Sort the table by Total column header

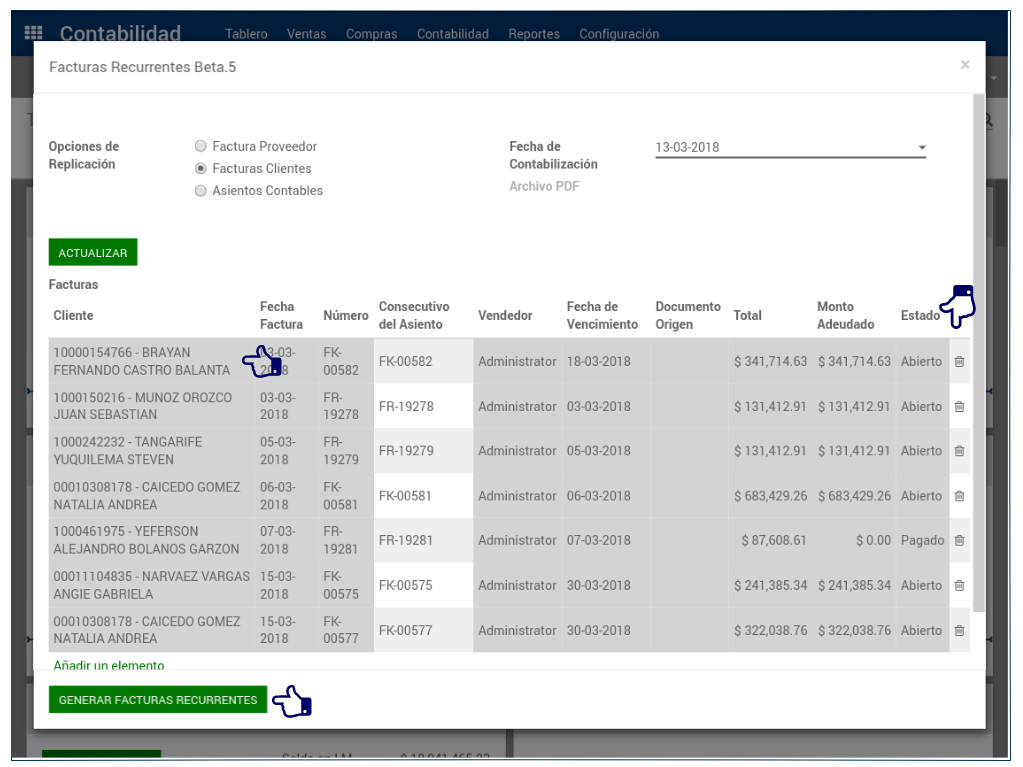[x=747, y=316]
